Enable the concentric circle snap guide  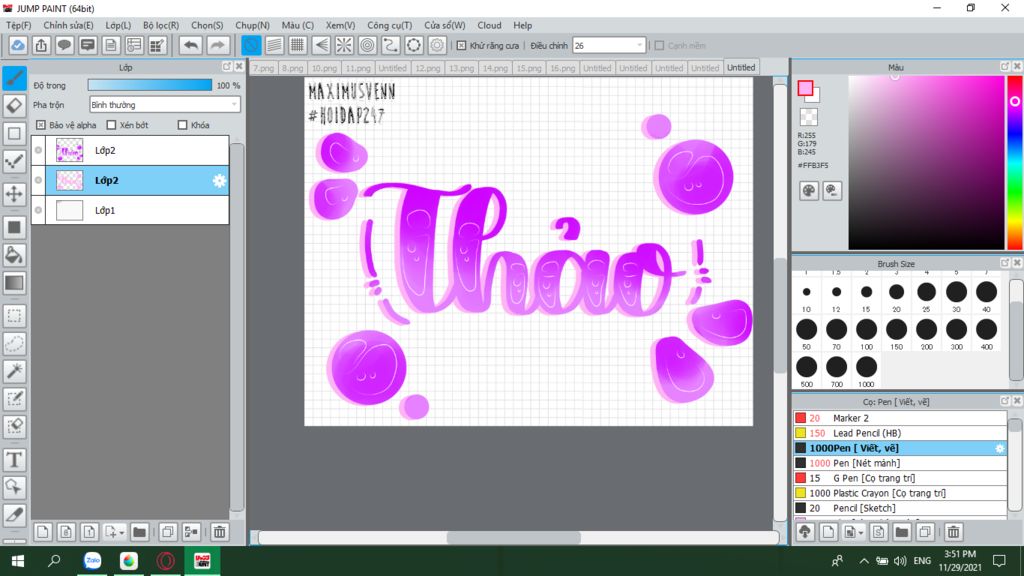click(x=368, y=45)
